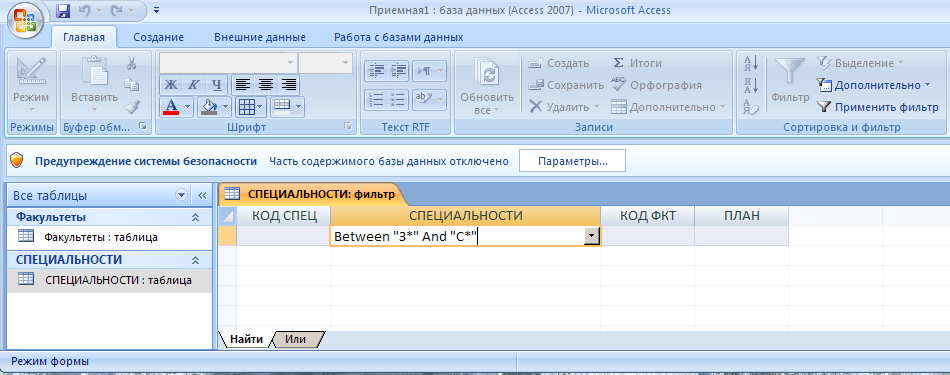This screenshot has width=950, height=375.
Task: Align text left
Action: coord(242,85)
